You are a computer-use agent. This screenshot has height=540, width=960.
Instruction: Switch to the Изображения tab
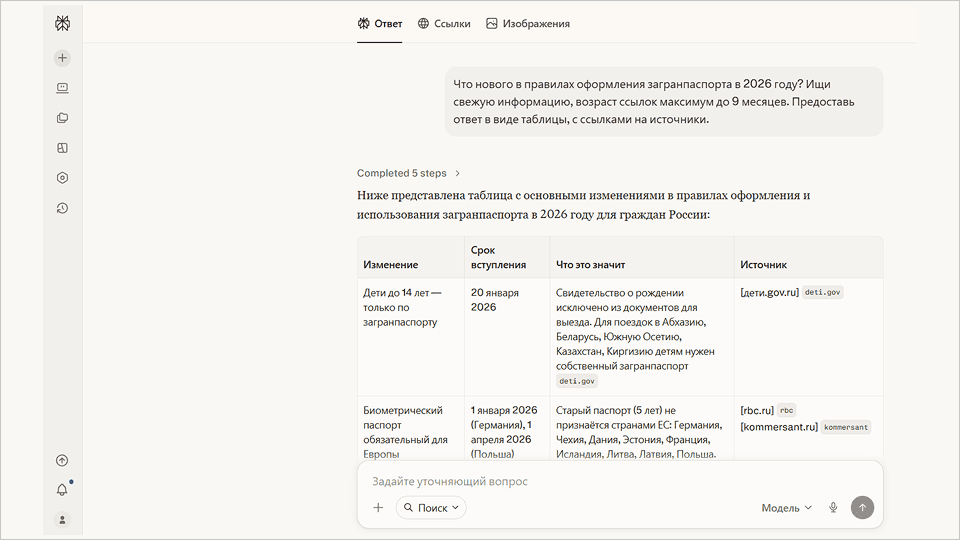(528, 23)
